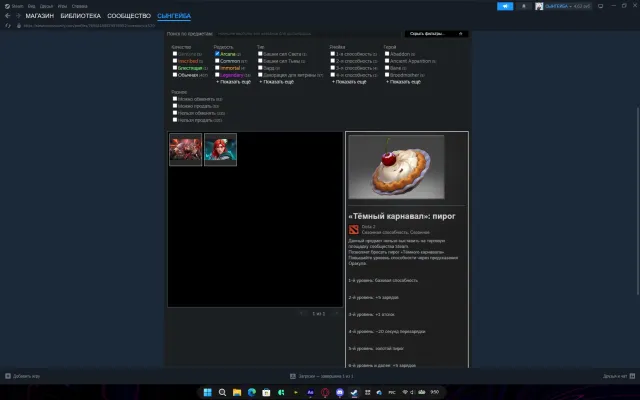Screen dimensions: 640x400
Task: Switch to Big Picture display icon
Action: click(x=600, y=6)
